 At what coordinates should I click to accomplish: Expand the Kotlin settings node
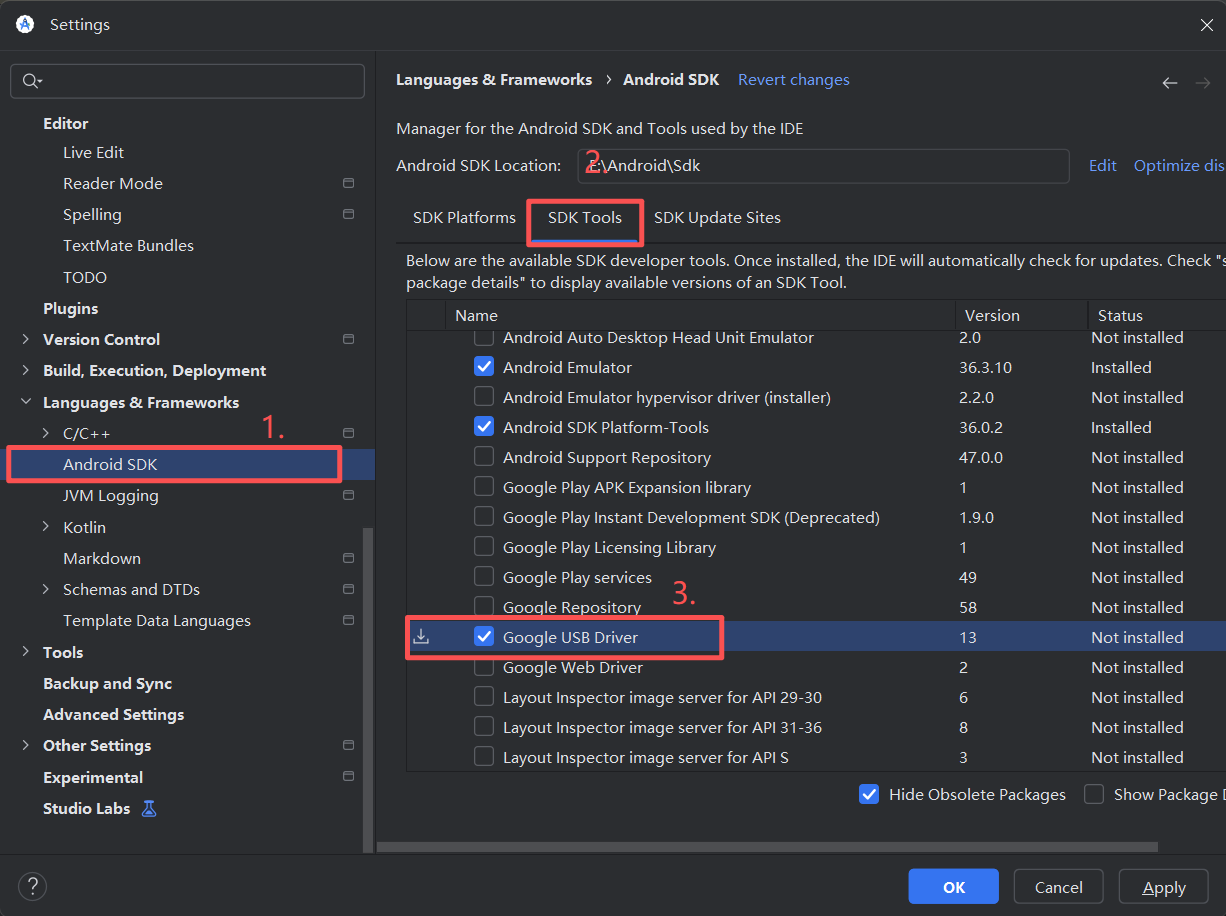[x=45, y=527]
